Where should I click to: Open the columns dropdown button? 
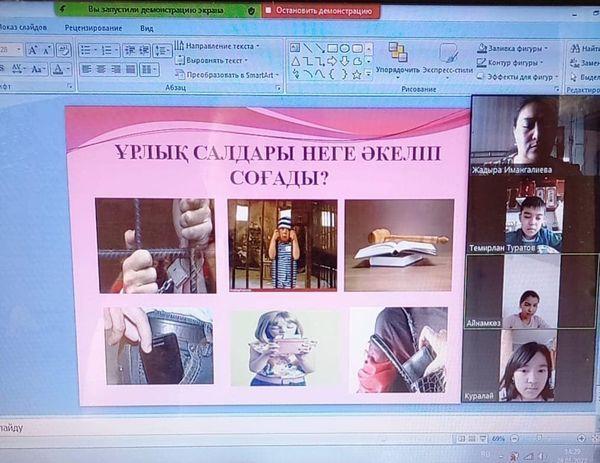click(149, 70)
